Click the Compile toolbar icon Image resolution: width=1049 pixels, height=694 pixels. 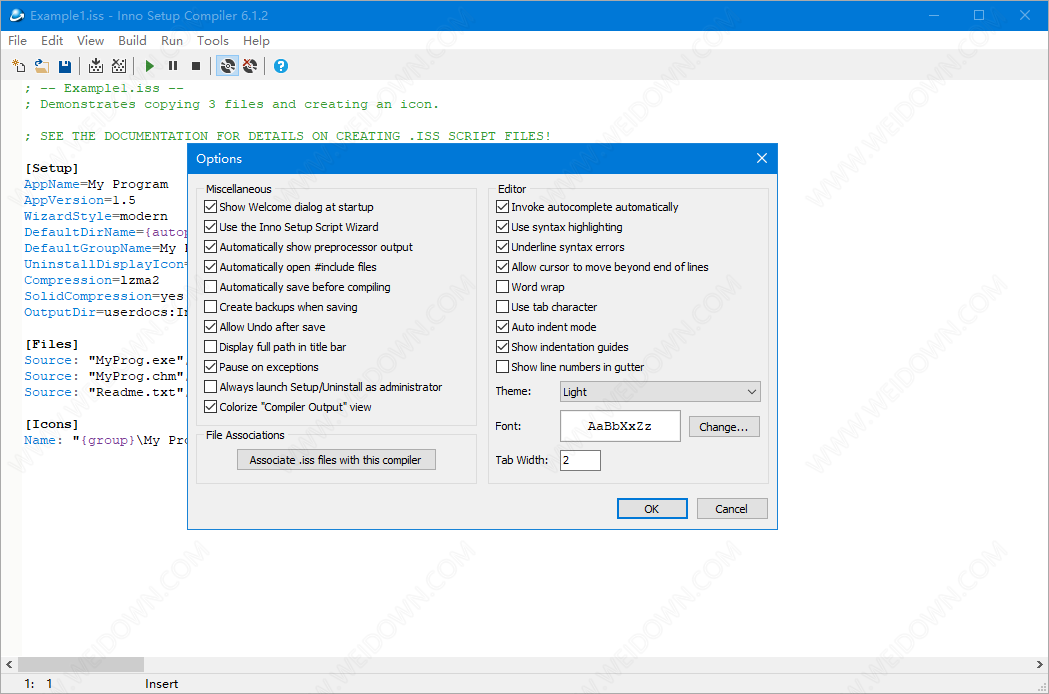click(x=96, y=66)
